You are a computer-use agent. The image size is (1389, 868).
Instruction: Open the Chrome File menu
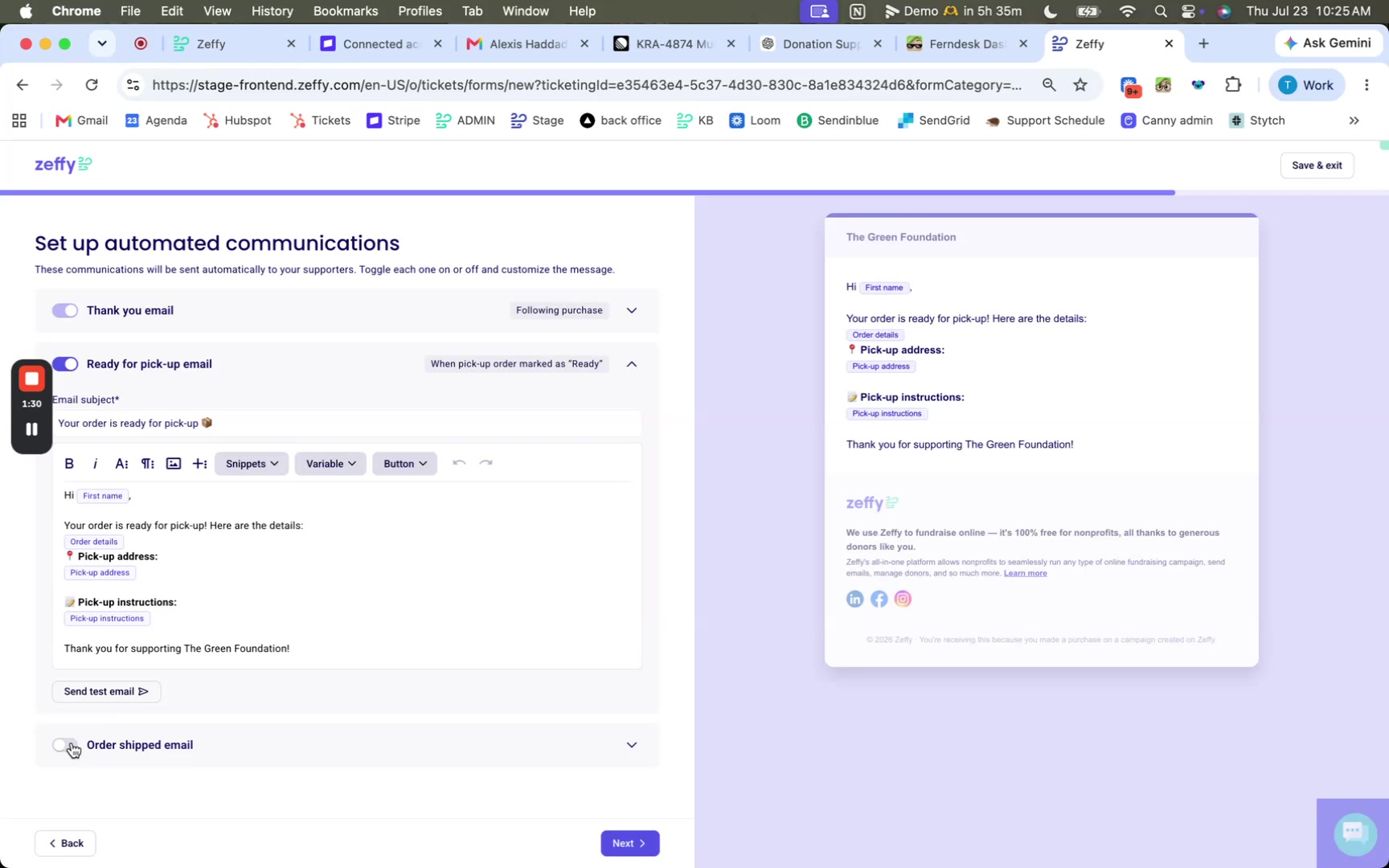(130, 11)
